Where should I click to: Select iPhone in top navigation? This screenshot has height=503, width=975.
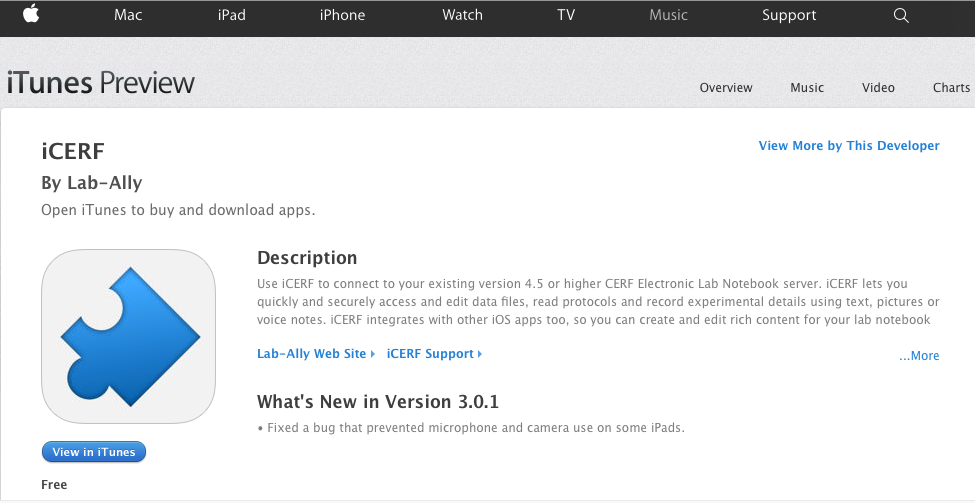click(342, 15)
